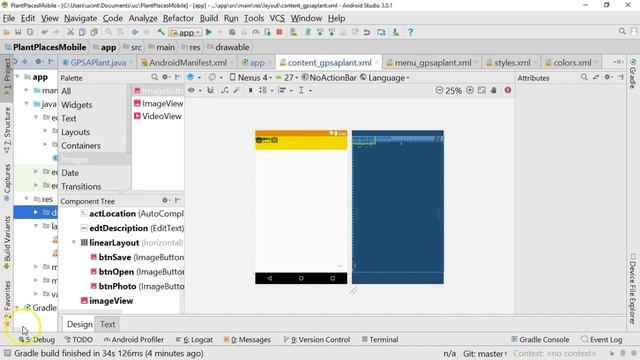Click the Cut scissors icon
The height and width of the screenshot is (360, 640).
click(x=70, y=32)
